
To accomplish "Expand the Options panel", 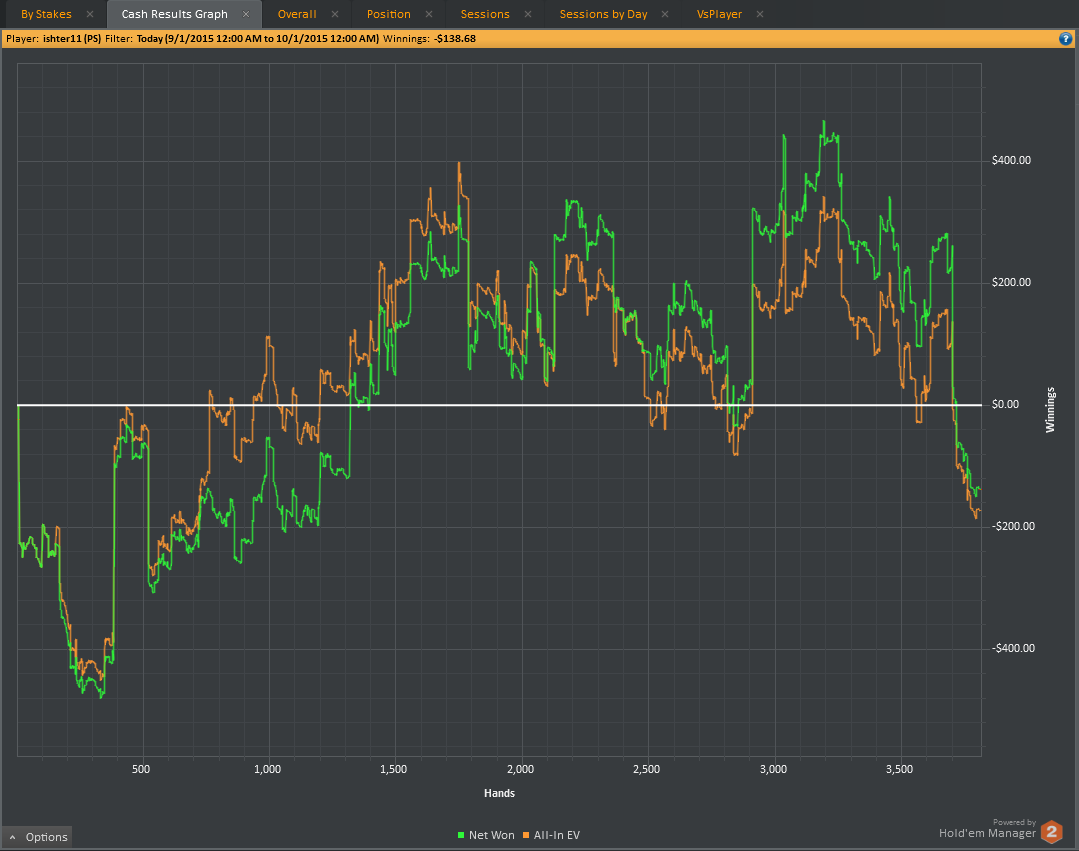I will click(38, 837).
